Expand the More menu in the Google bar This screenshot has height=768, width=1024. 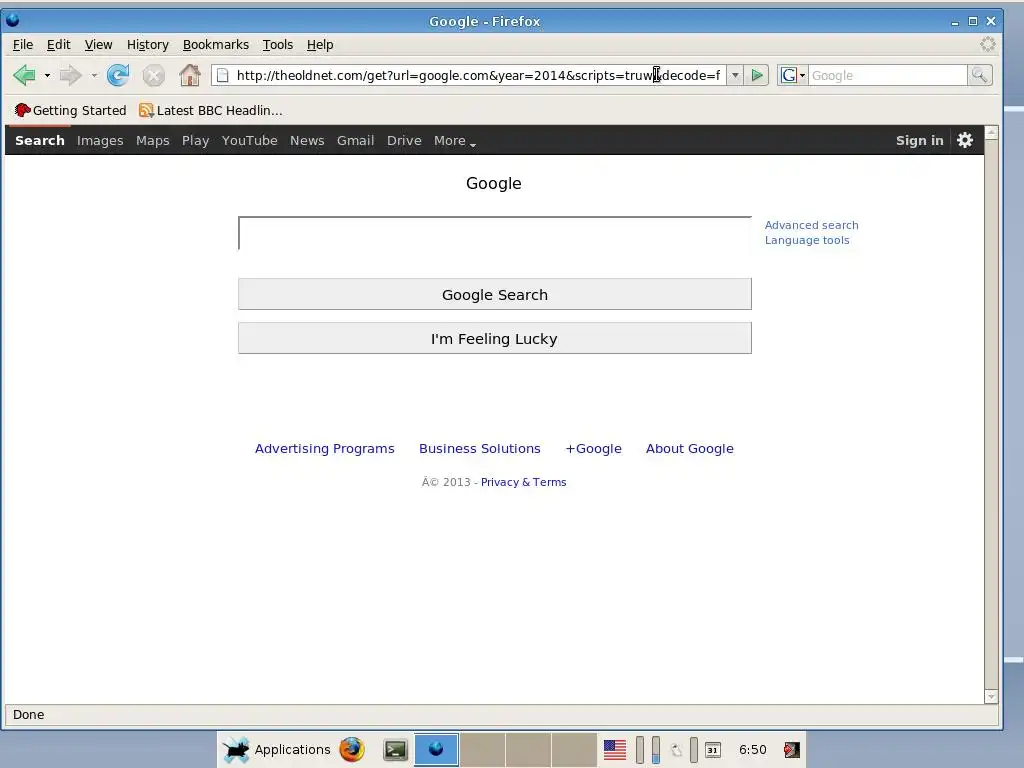point(455,140)
